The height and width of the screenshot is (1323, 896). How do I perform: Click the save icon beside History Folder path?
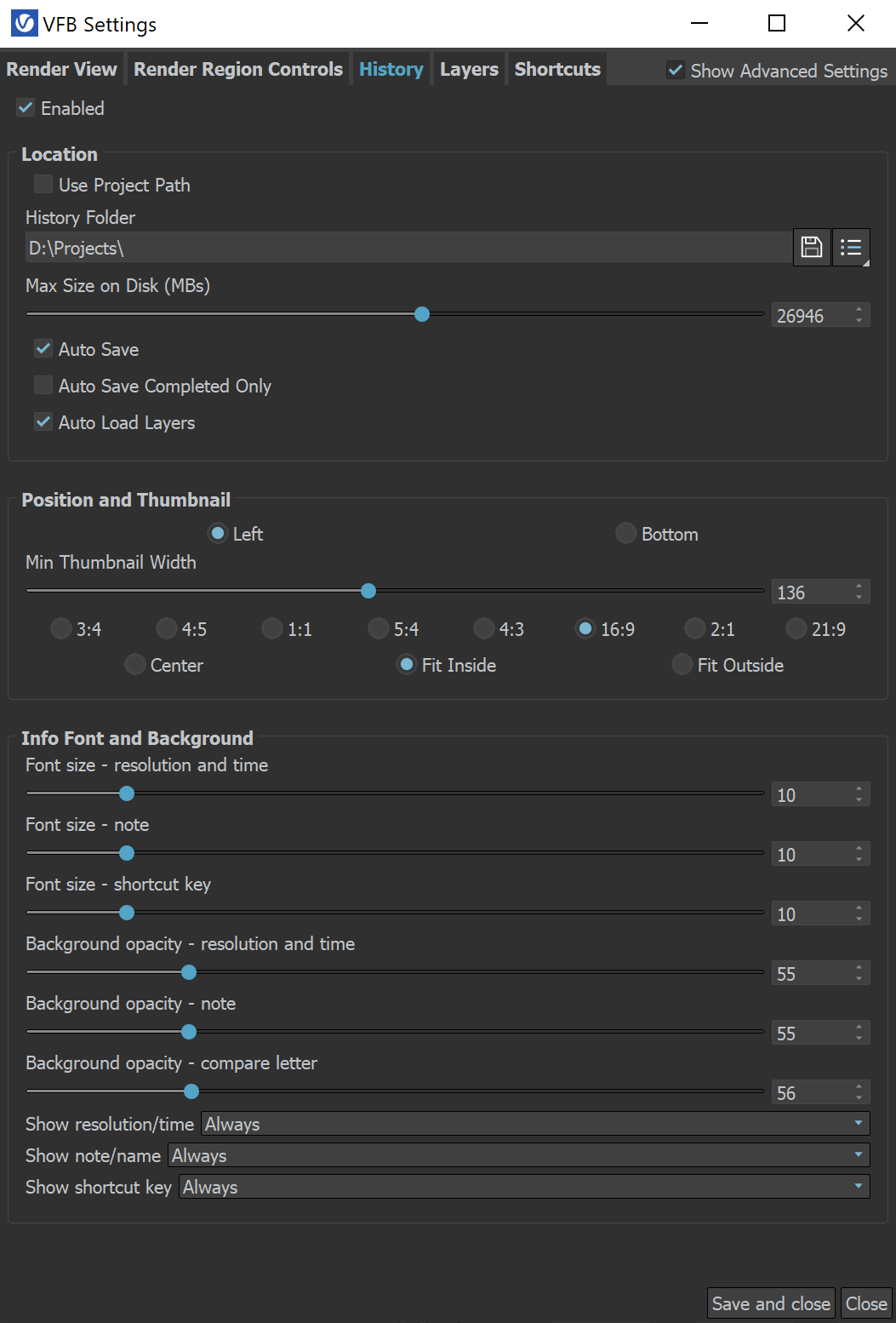(812, 248)
